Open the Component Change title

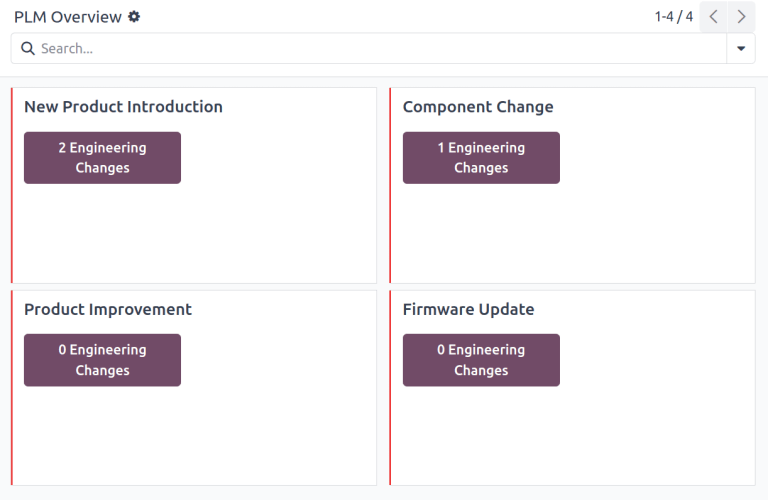[477, 107]
